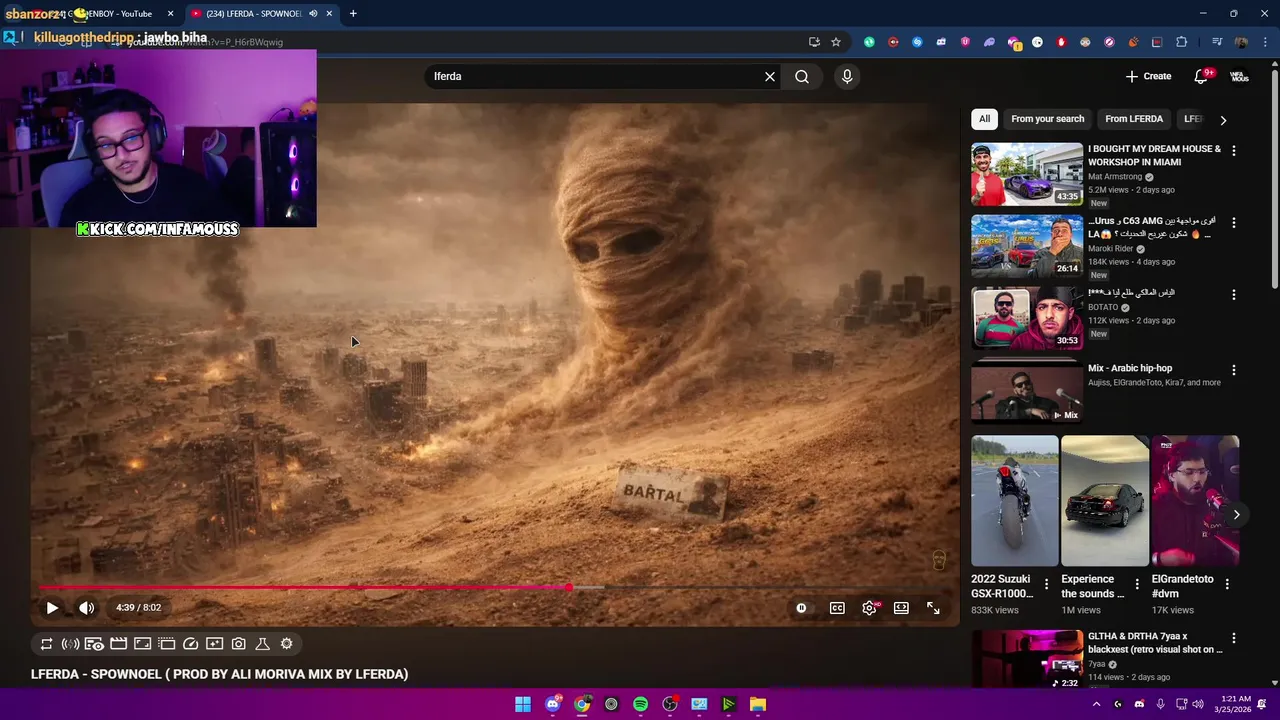The height and width of the screenshot is (720, 1280).
Task: Open options menu for Maroki Rider video
Action: [1233, 223]
